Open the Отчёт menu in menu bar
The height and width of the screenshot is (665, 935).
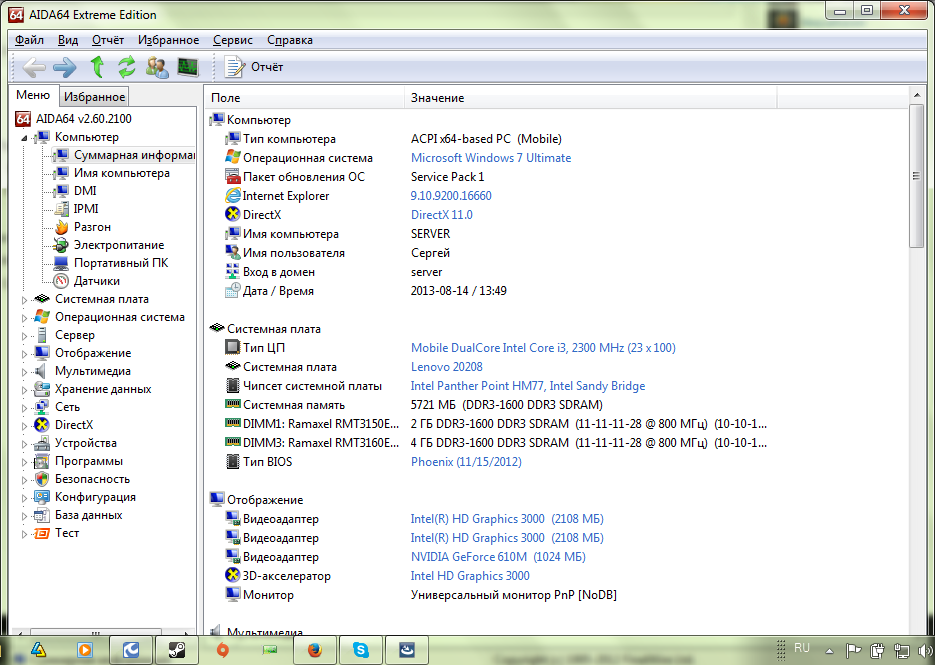(x=108, y=40)
